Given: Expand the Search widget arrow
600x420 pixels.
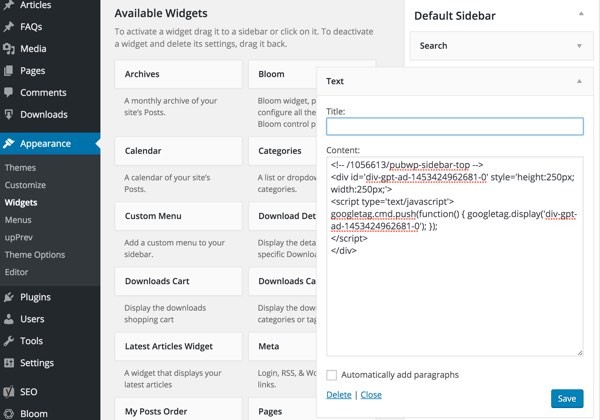Looking at the screenshot, I should pos(579,46).
